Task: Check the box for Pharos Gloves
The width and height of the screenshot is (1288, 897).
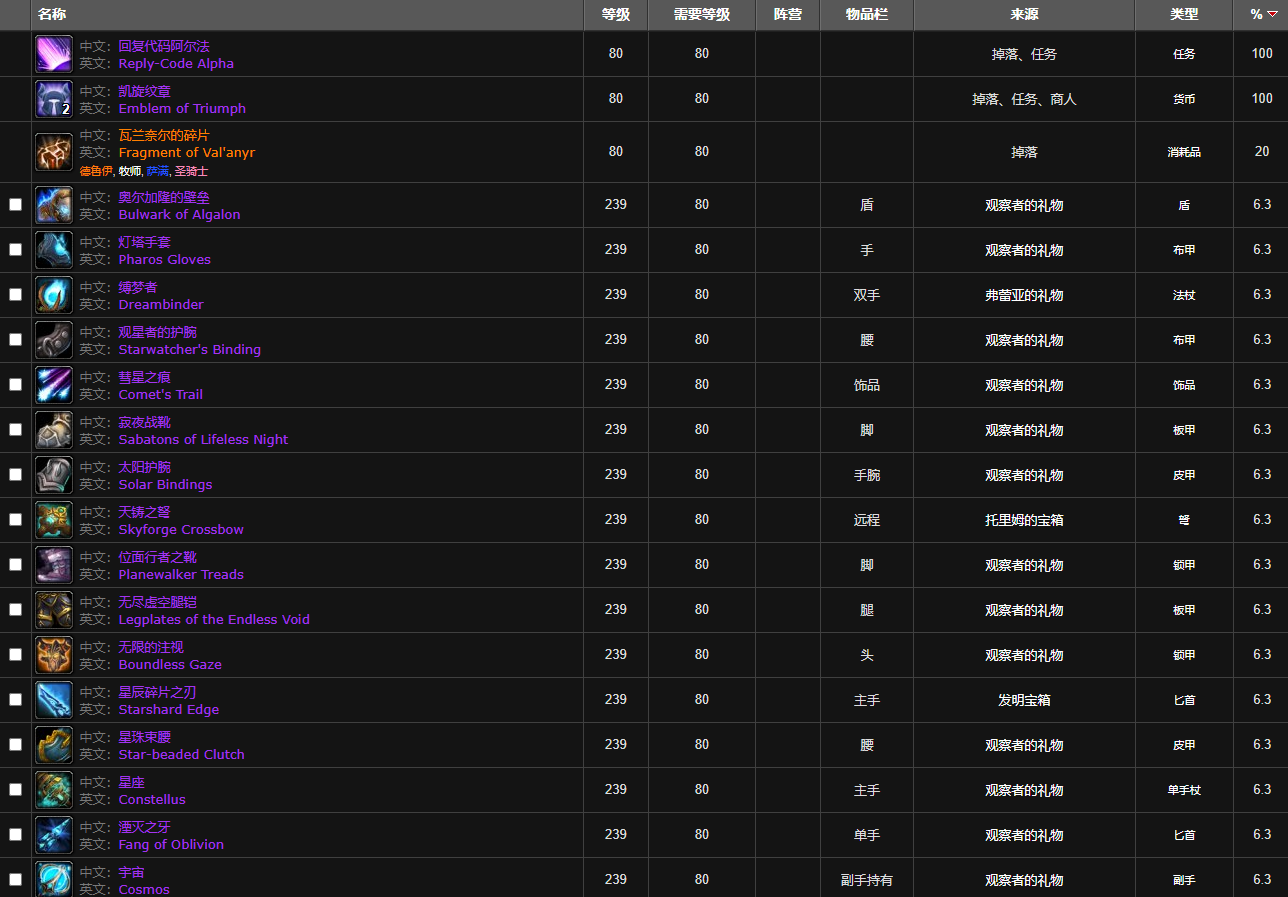Action: pyautogui.click(x=15, y=249)
